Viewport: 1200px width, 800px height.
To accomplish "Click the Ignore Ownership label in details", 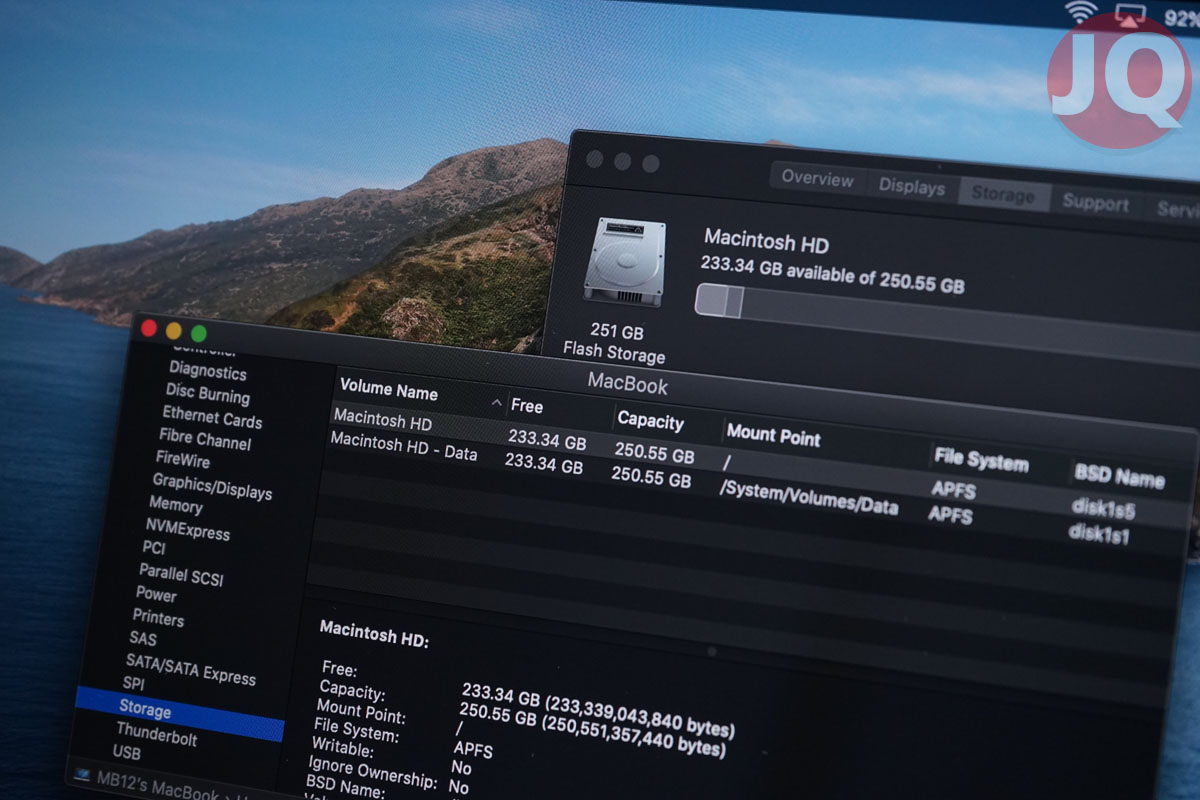I will pos(373,774).
